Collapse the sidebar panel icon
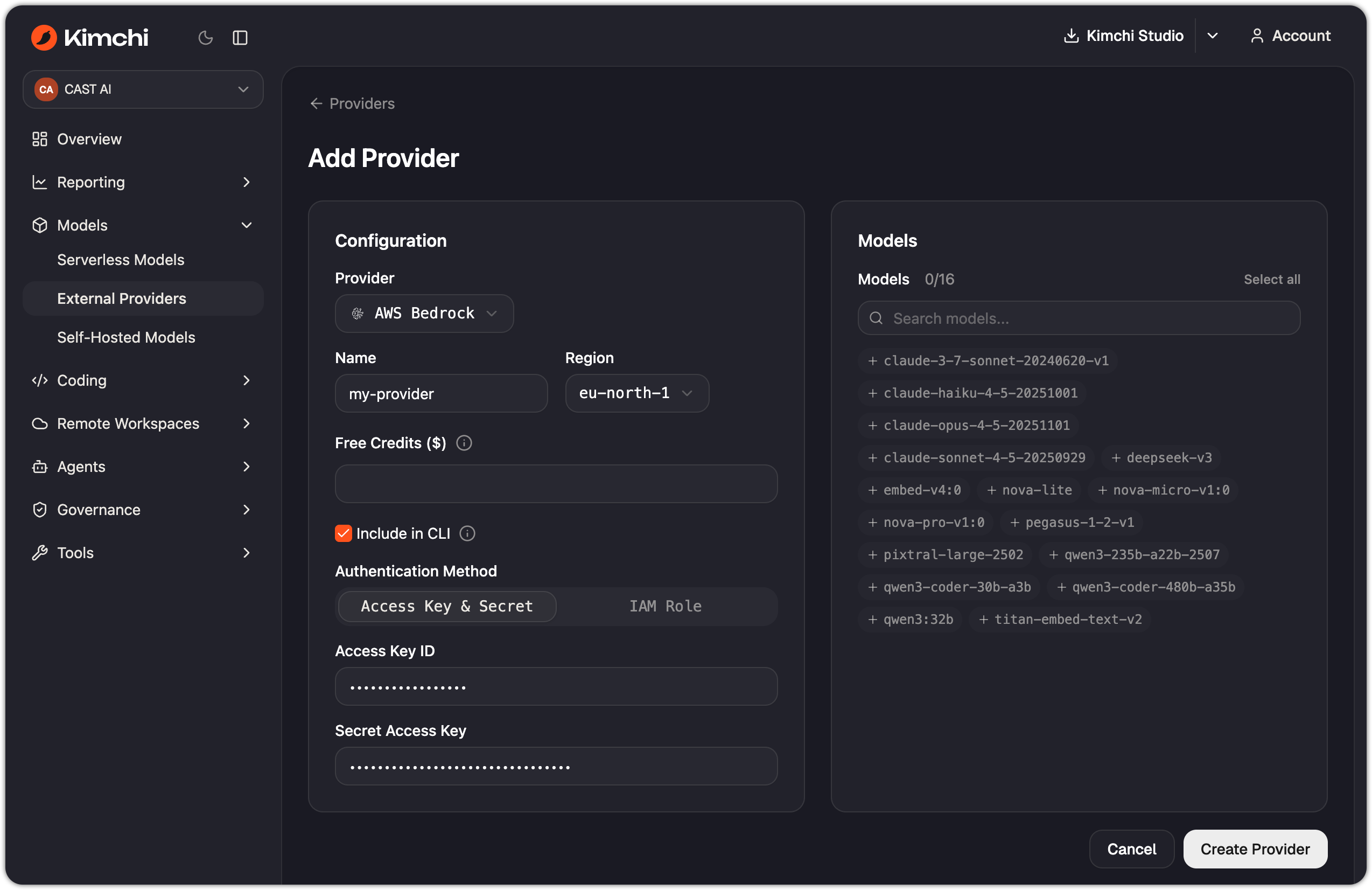The height and width of the screenshot is (890, 1372). [240, 38]
